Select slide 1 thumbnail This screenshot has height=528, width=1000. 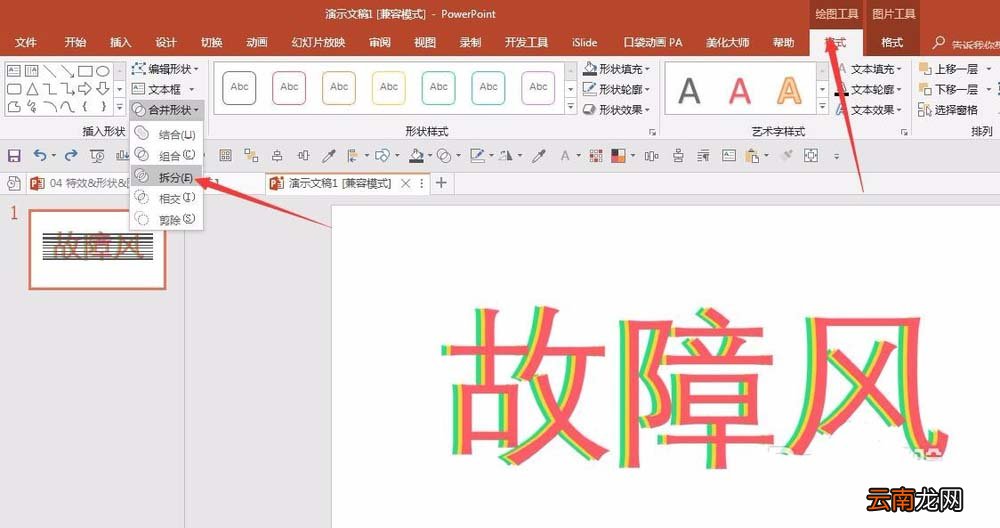click(x=98, y=249)
